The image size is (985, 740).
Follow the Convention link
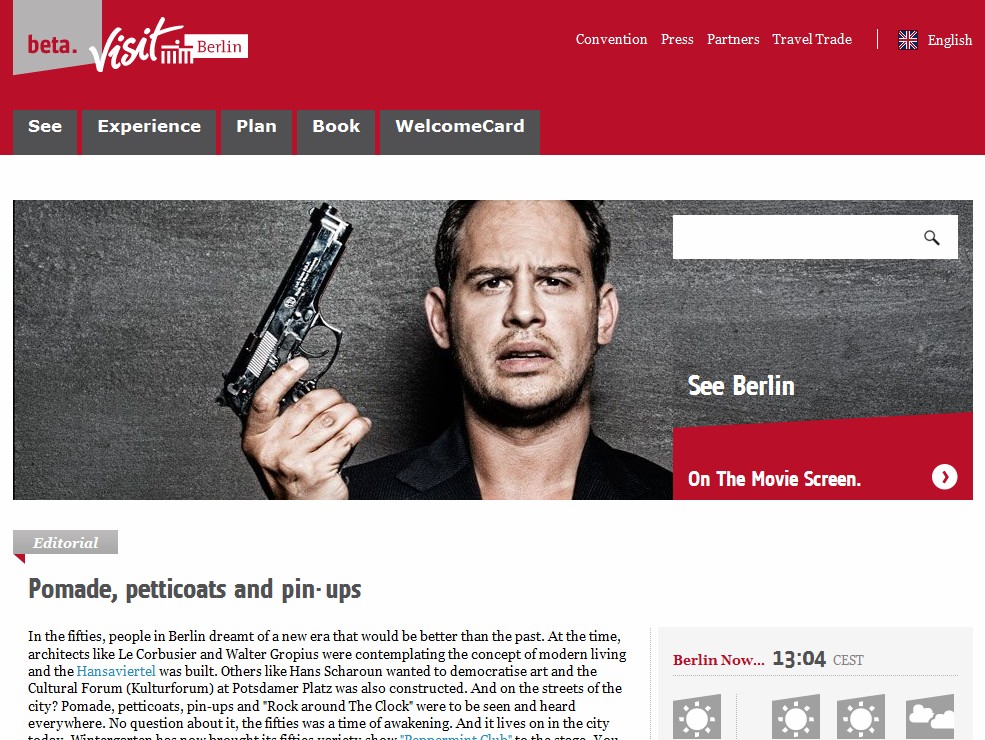[x=611, y=39]
